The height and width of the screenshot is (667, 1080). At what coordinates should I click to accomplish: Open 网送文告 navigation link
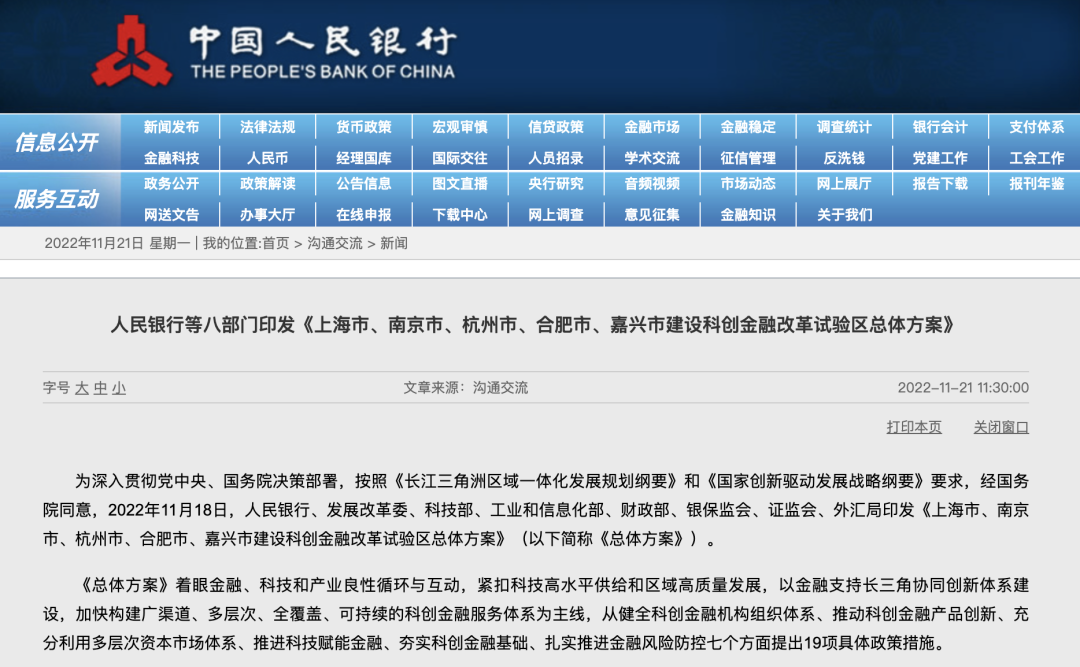pos(172,214)
